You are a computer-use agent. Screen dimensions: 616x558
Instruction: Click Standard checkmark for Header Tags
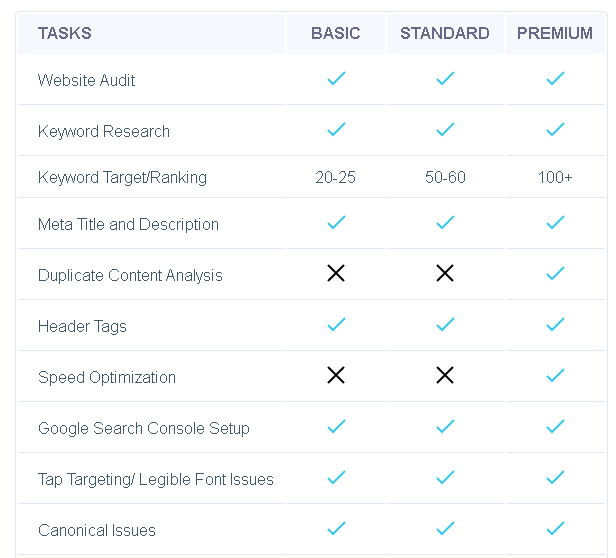(x=445, y=324)
